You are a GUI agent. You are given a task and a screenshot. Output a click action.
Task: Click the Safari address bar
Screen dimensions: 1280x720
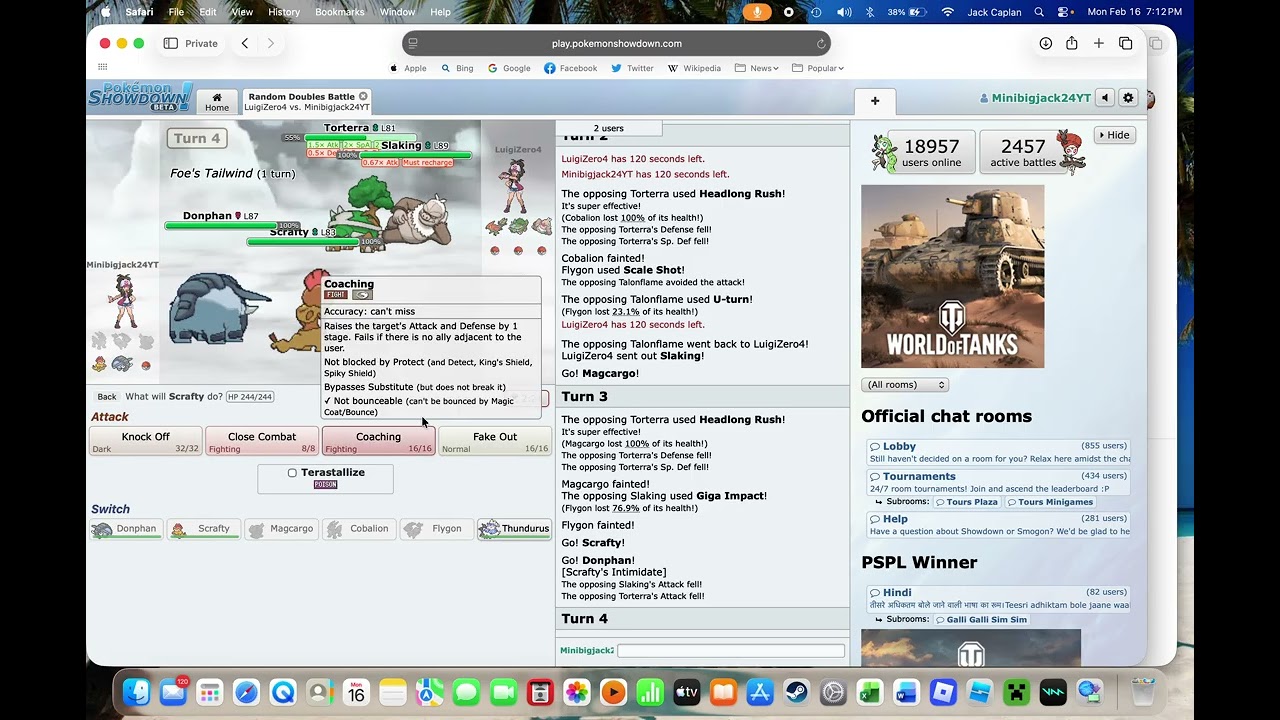pos(616,43)
